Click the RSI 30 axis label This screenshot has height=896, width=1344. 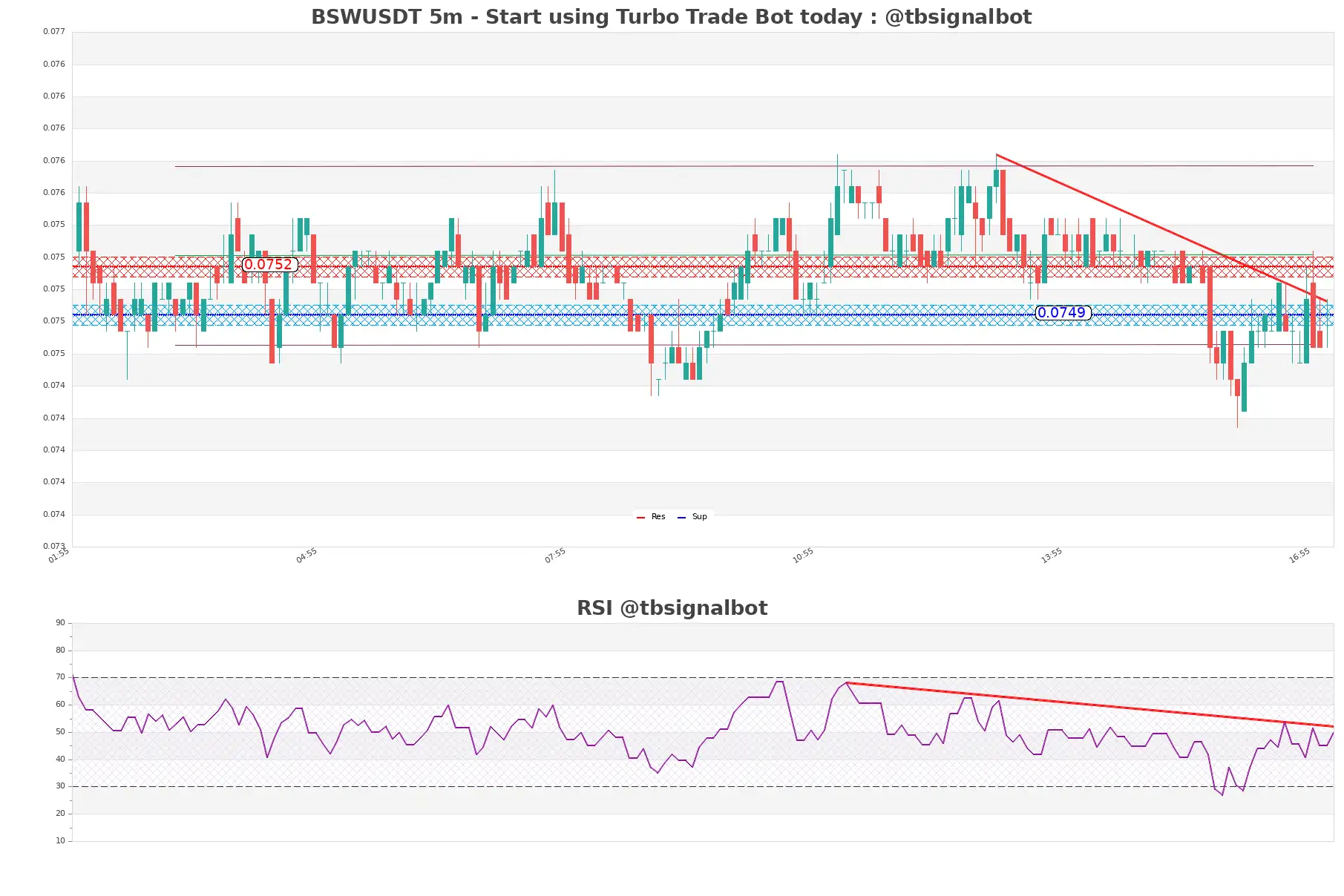pos(61,786)
